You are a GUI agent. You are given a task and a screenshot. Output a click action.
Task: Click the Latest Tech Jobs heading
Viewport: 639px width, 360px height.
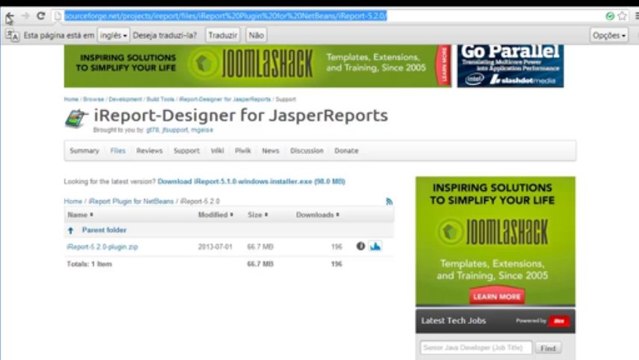[x=454, y=321]
